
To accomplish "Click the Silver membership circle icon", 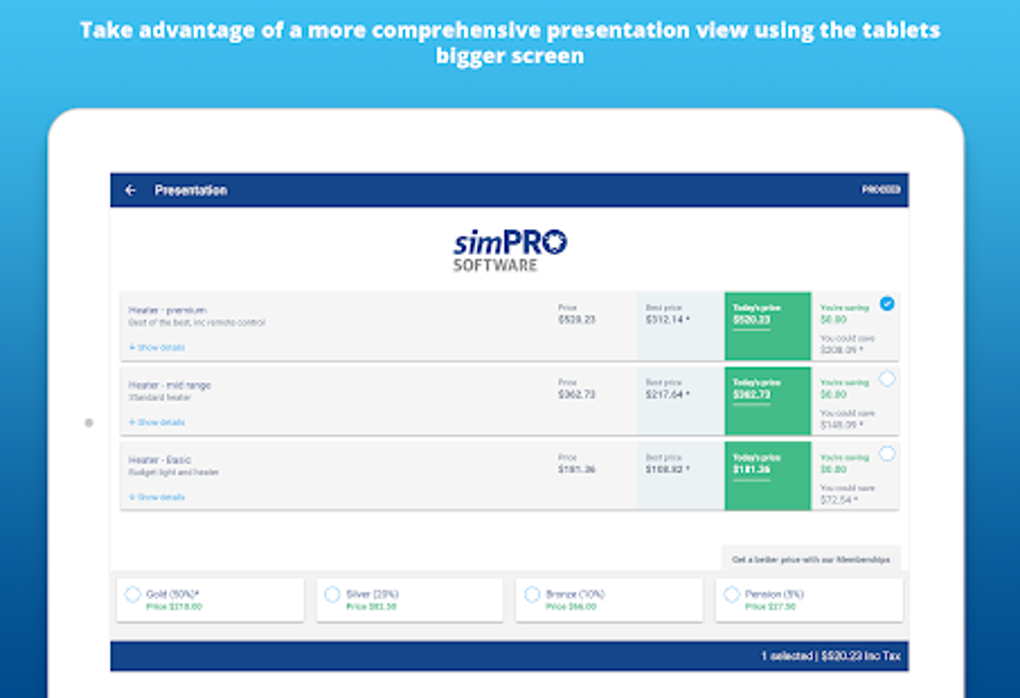I will pos(333,593).
